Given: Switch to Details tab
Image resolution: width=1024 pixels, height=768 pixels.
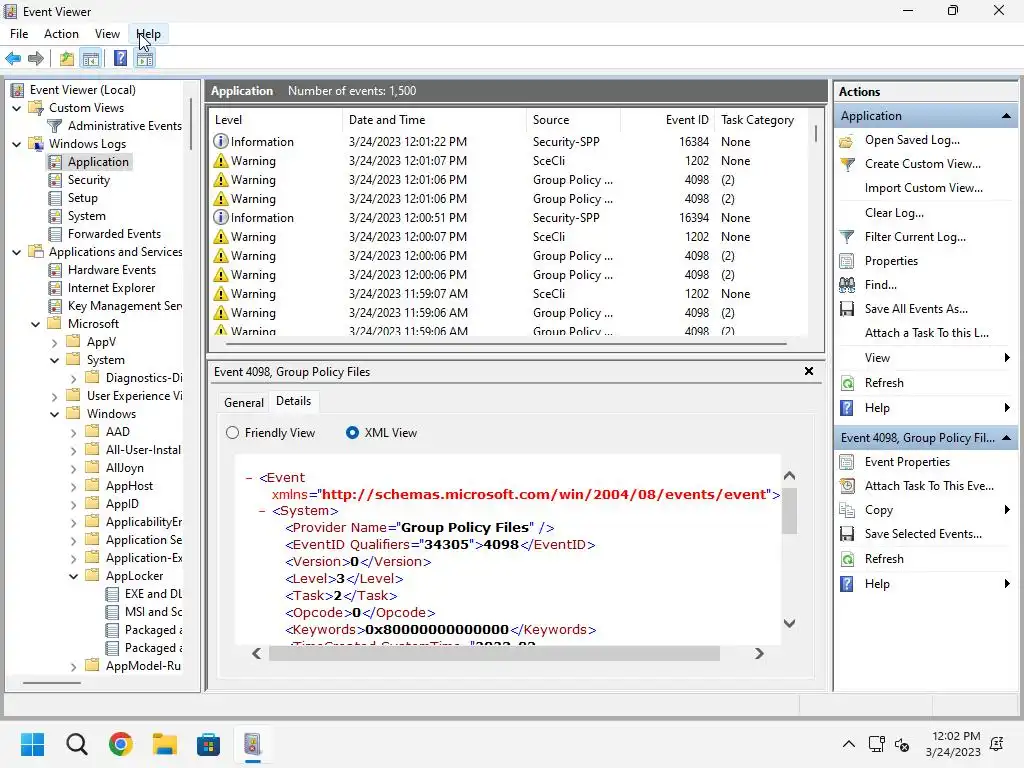Looking at the screenshot, I should (x=293, y=401).
